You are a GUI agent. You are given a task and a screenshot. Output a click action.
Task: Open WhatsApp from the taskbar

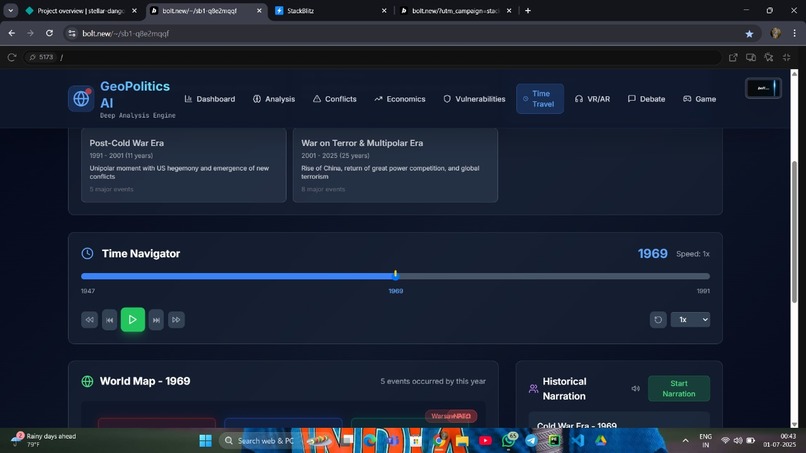508,441
